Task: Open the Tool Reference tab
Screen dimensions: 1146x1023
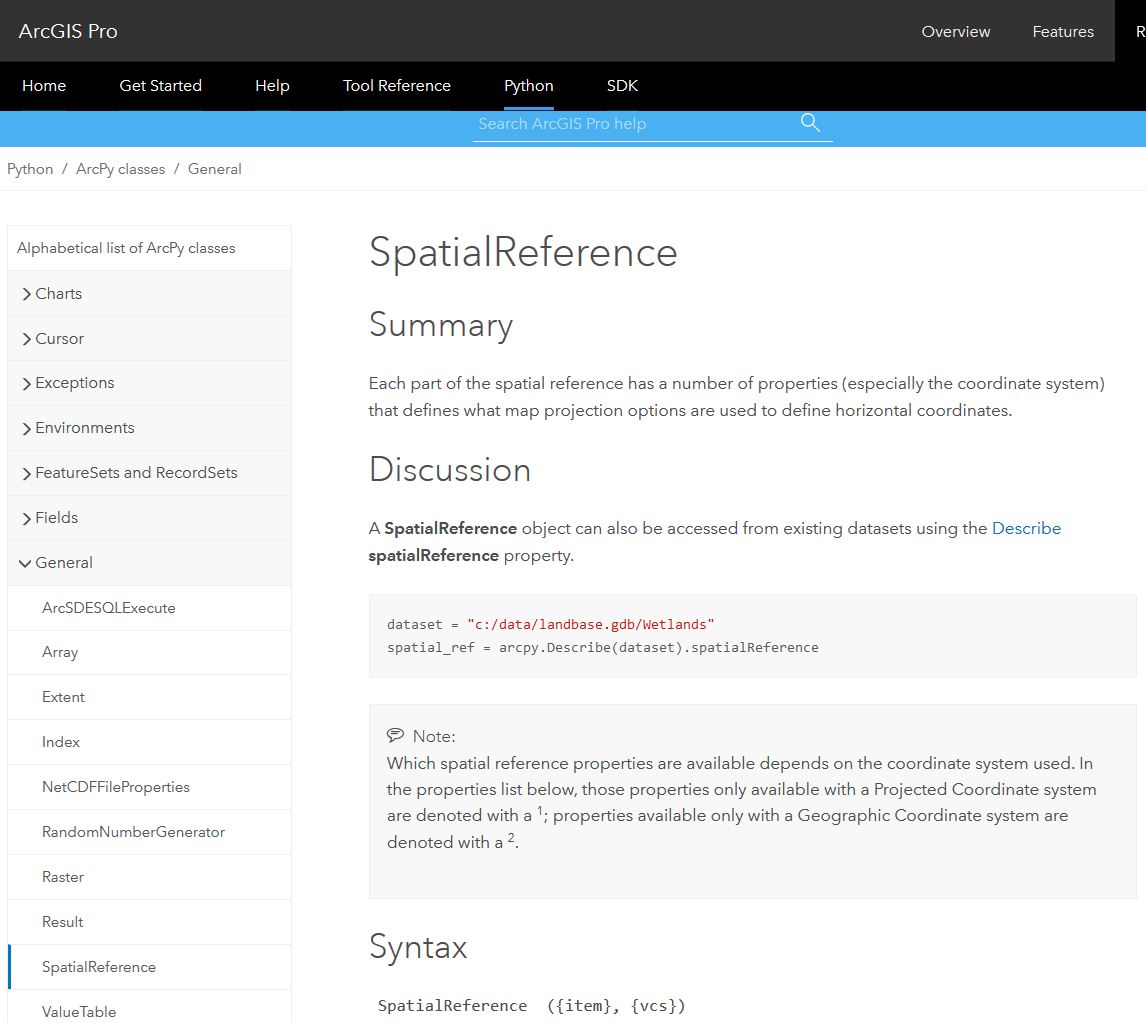Action: pyautogui.click(x=397, y=85)
